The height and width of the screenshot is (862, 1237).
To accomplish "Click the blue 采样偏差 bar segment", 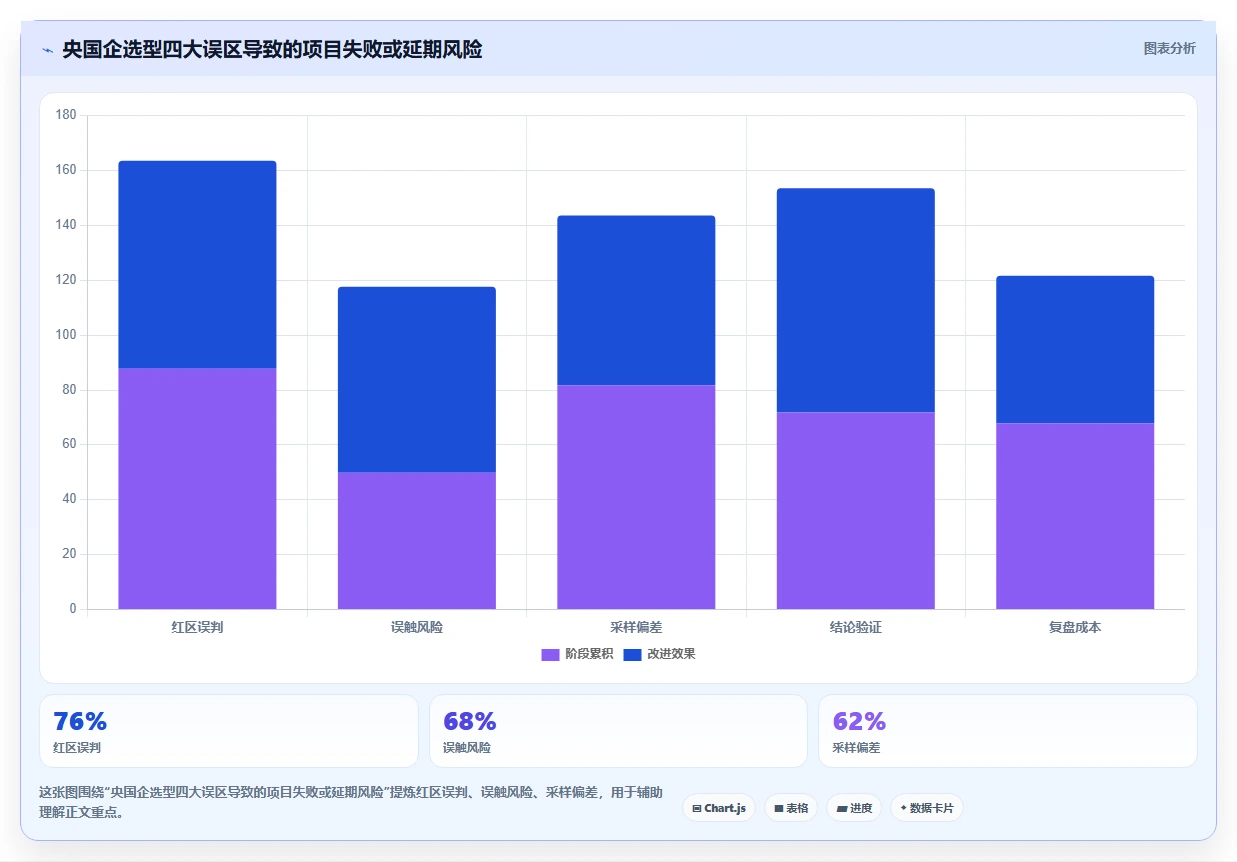I will (x=636, y=300).
